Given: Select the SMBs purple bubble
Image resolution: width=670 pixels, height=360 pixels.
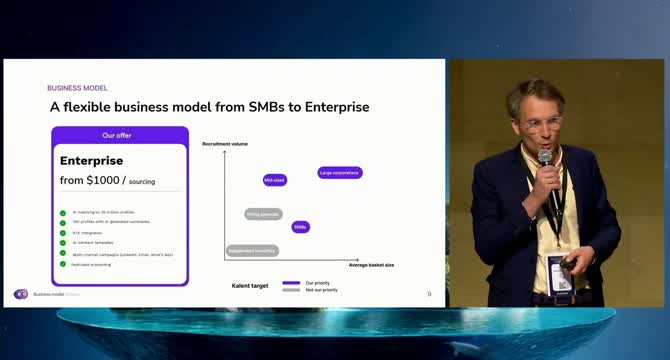Looking at the screenshot, I should tap(300, 227).
